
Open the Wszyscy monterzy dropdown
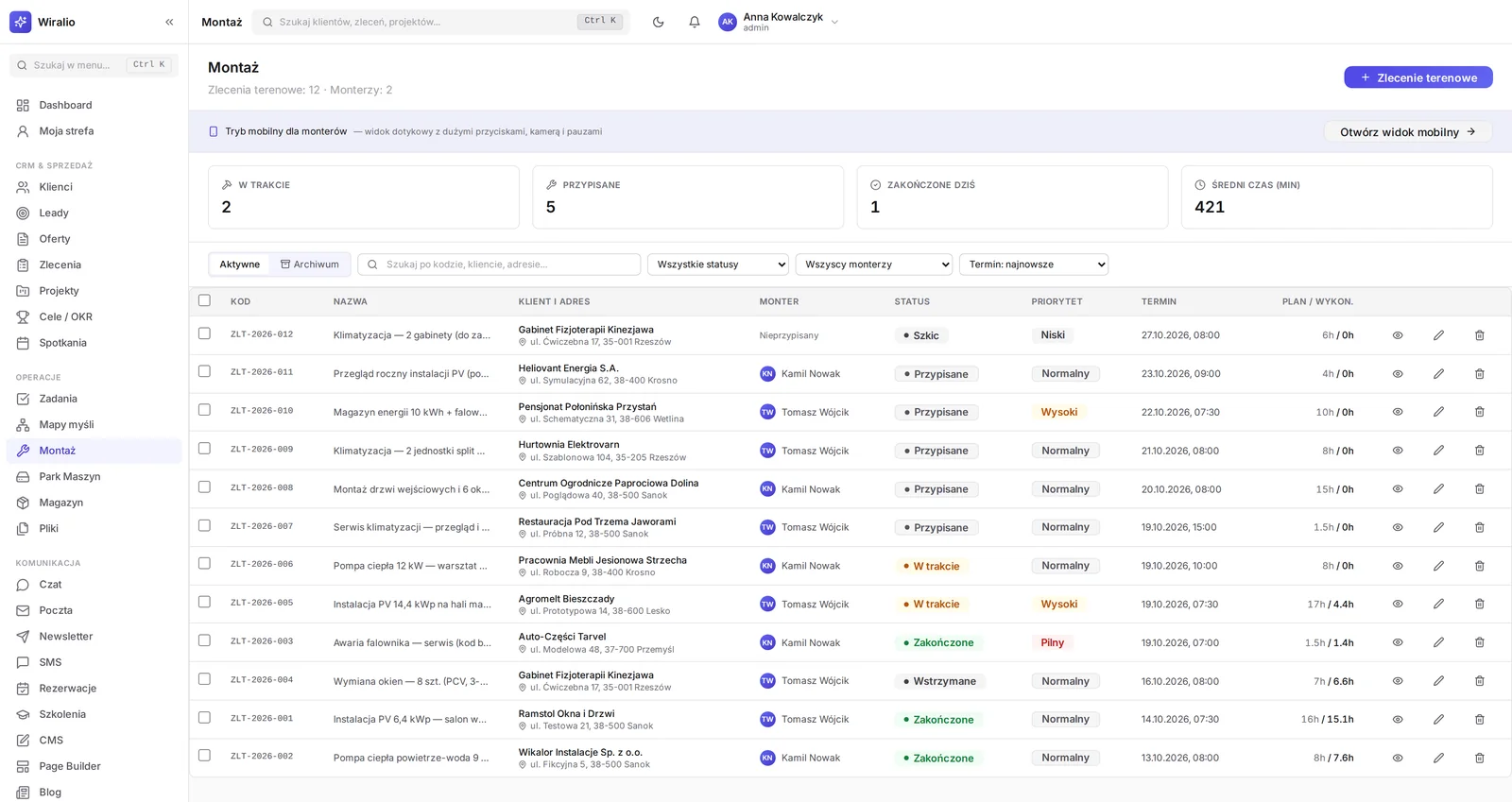pyautogui.click(x=874, y=264)
